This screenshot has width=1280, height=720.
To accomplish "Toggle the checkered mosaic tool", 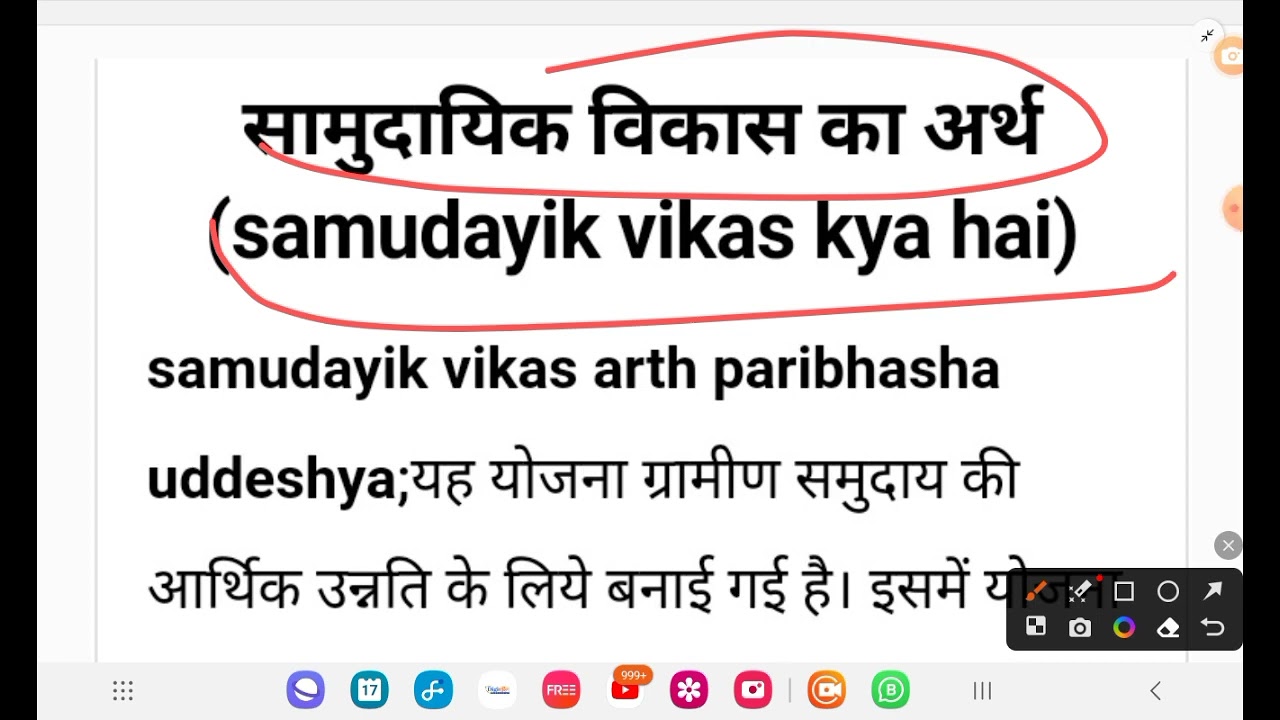I will [1036, 627].
